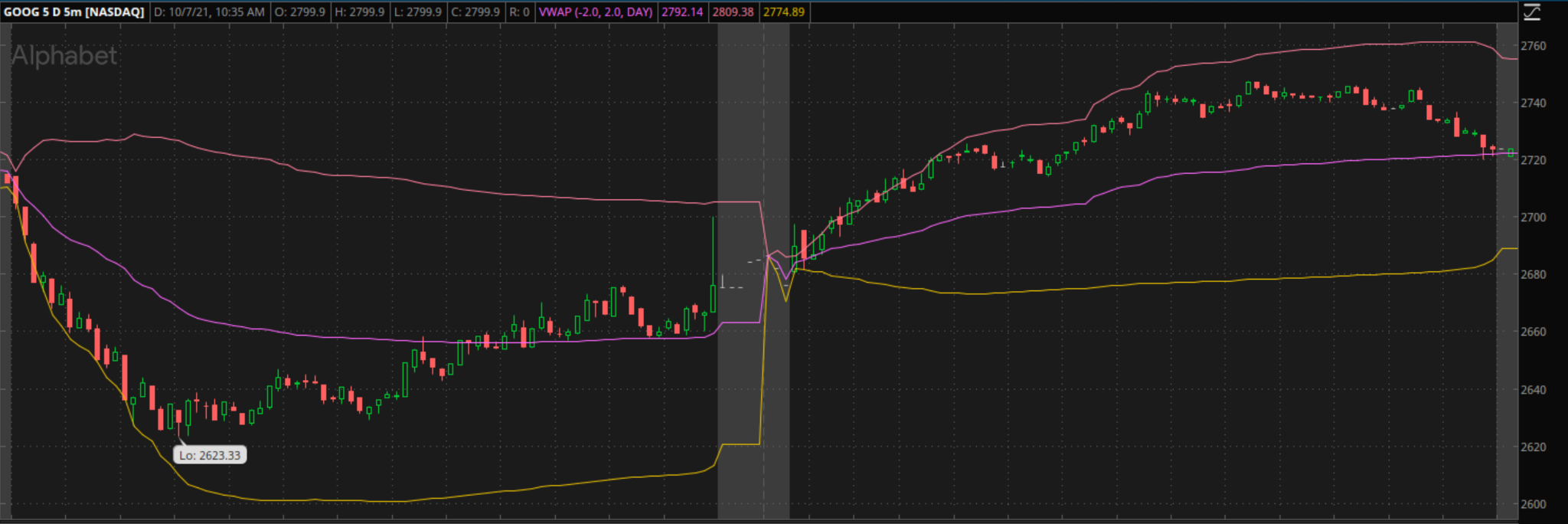
Task: Click the 2660 price axis label
Action: pos(1534,332)
